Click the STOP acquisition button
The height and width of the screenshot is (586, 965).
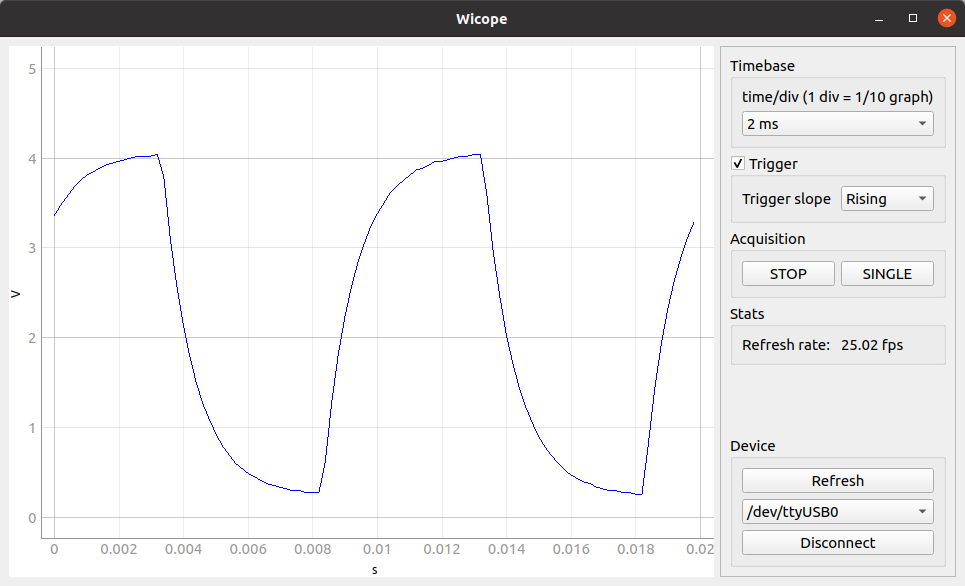click(787, 273)
